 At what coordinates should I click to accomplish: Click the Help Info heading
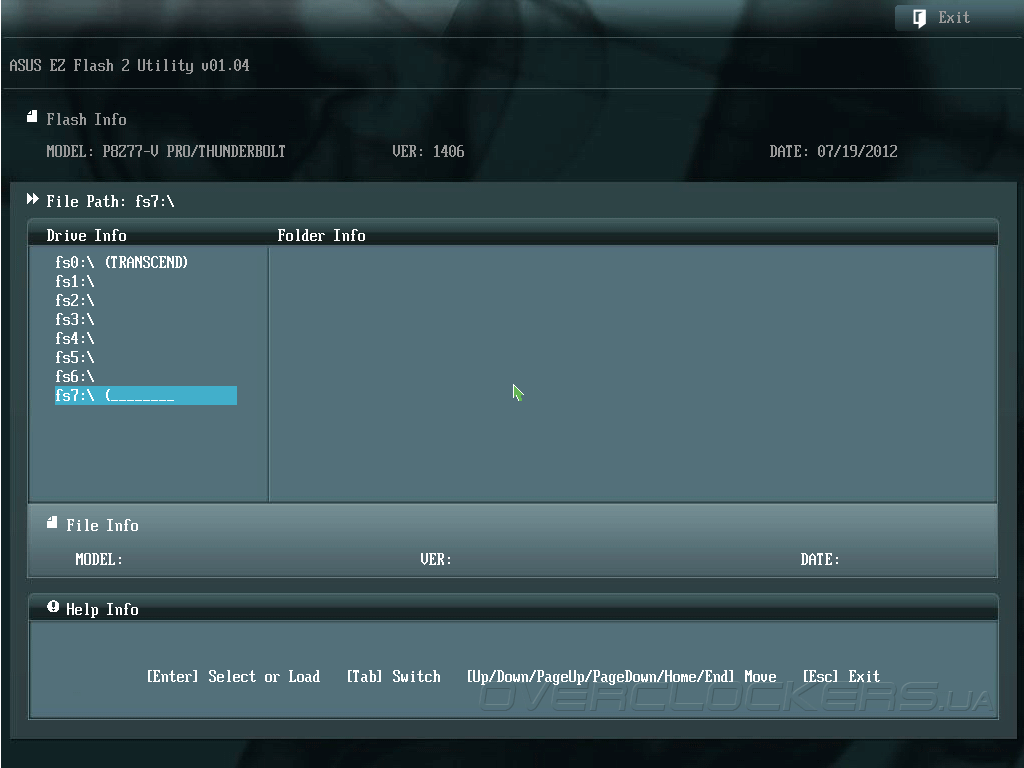(x=103, y=610)
